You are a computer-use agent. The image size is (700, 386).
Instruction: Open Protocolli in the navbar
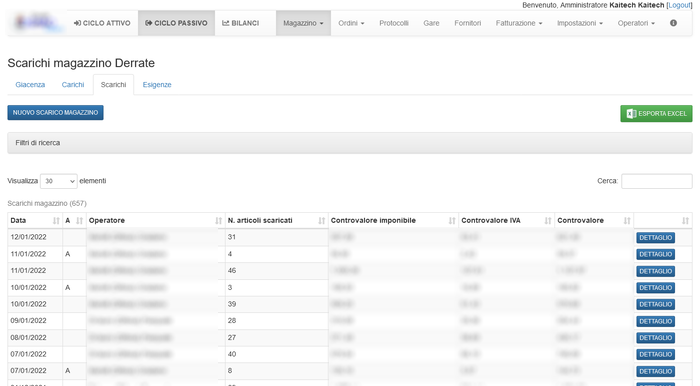click(394, 23)
